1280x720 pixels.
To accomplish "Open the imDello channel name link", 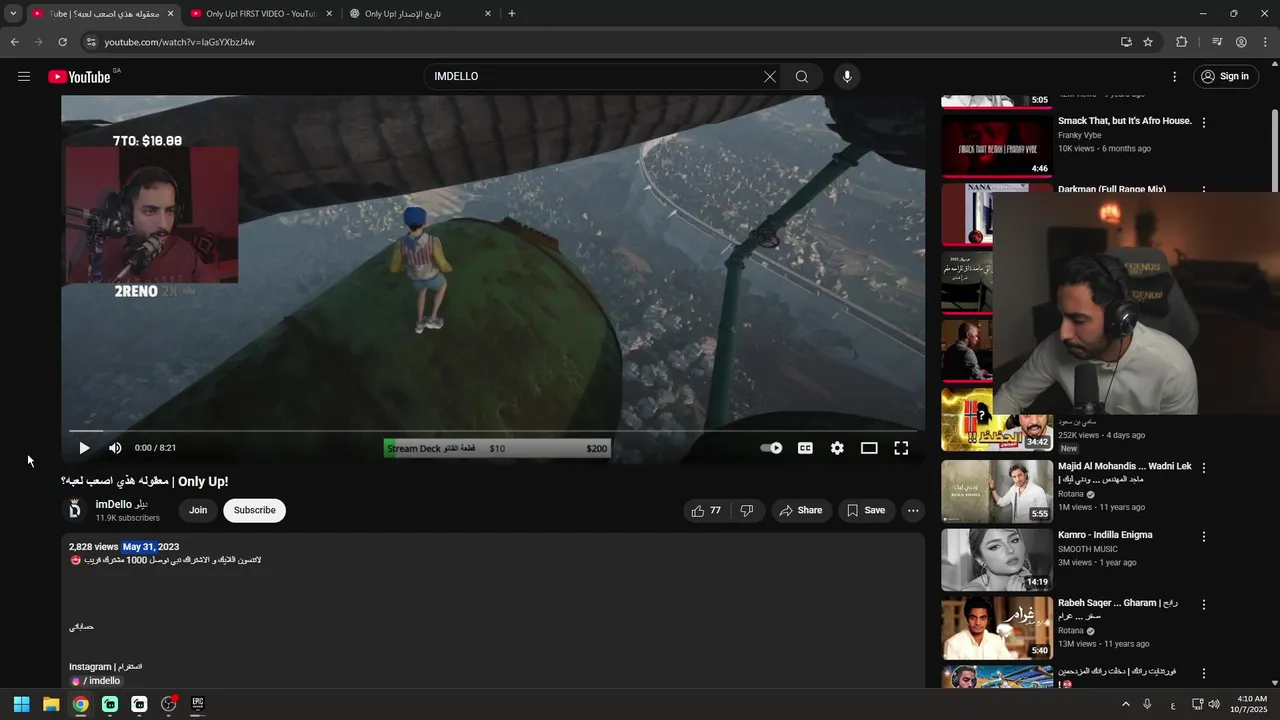I will coord(122,505).
